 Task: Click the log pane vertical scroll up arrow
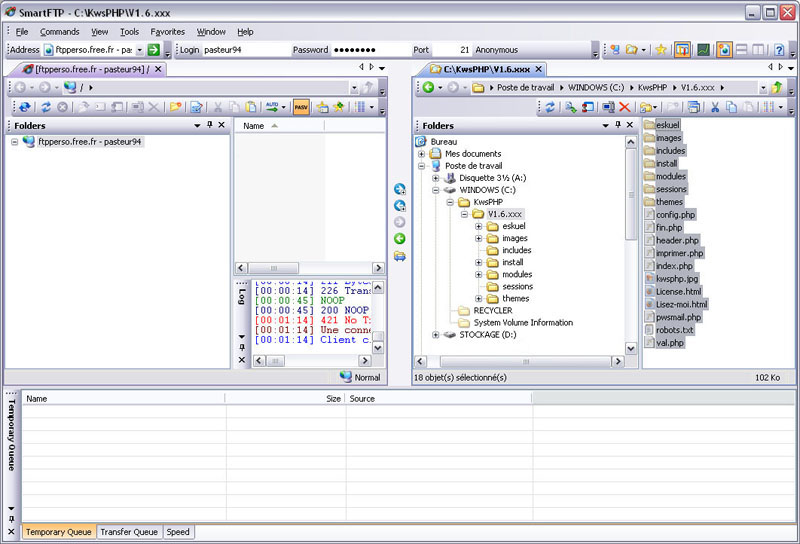(378, 287)
